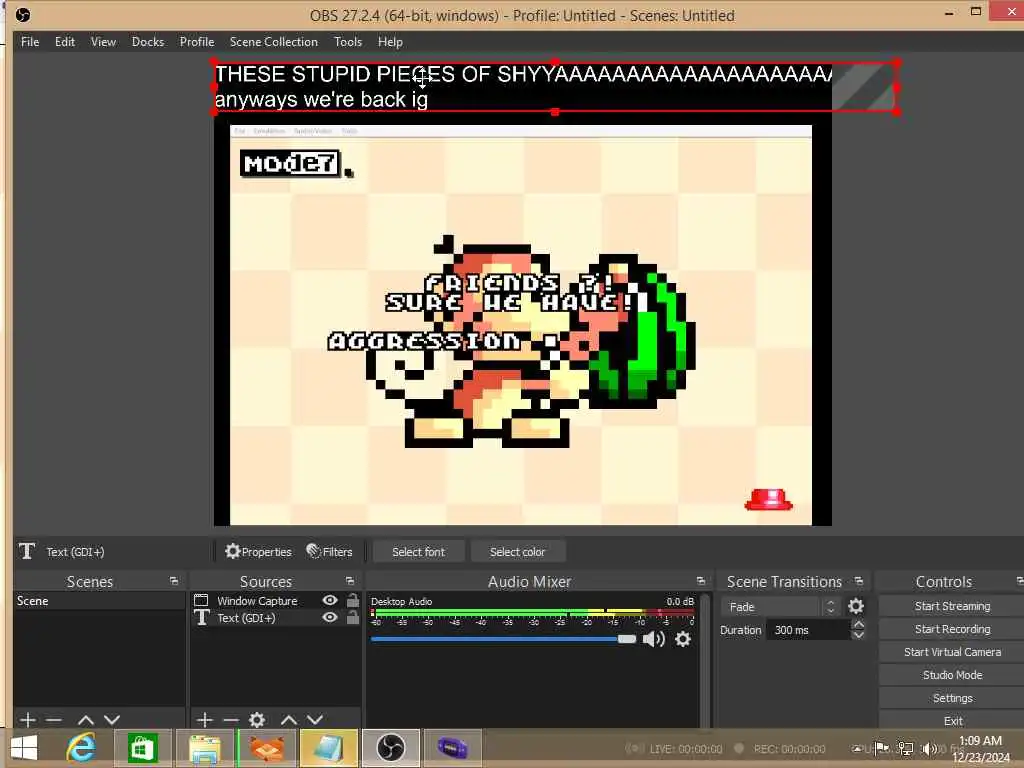Click Start Virtual Camera
The height and width of the screenshot is (768, 1024).
952,652
